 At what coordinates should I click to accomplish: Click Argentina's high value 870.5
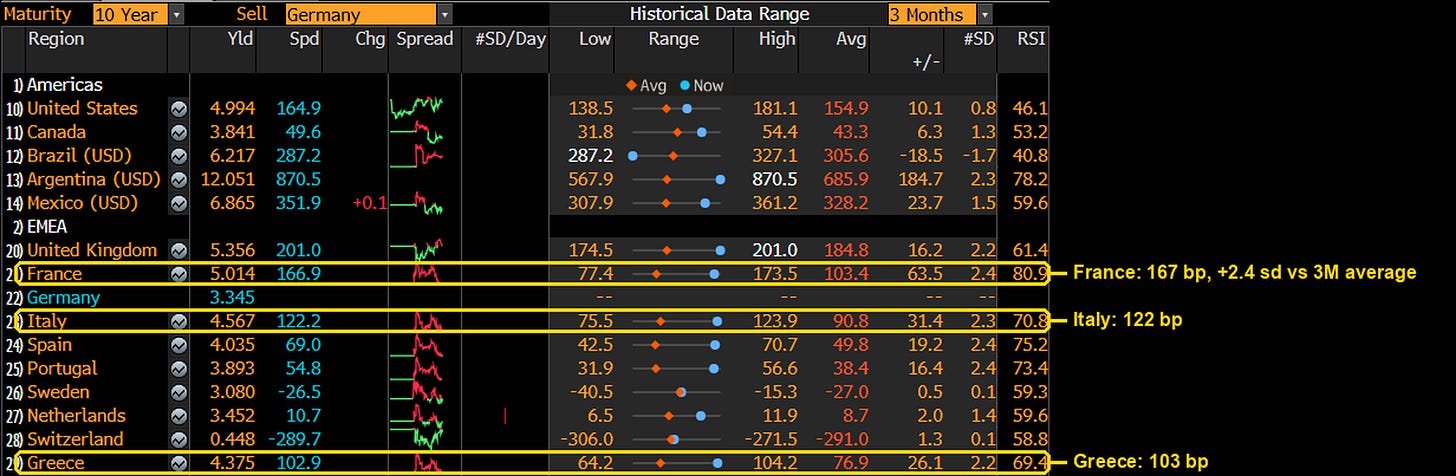click(x=773, y=180)
